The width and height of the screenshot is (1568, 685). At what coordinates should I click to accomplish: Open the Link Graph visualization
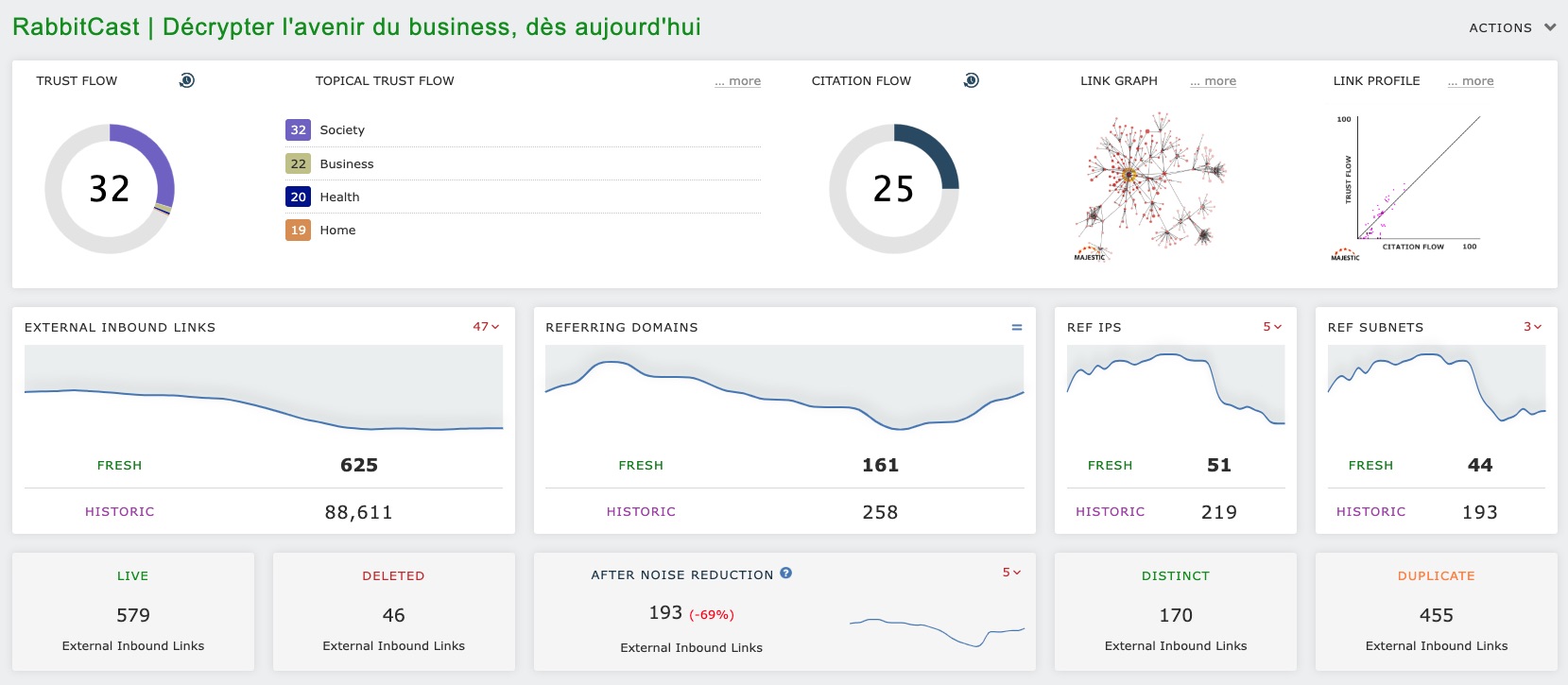1154,180
